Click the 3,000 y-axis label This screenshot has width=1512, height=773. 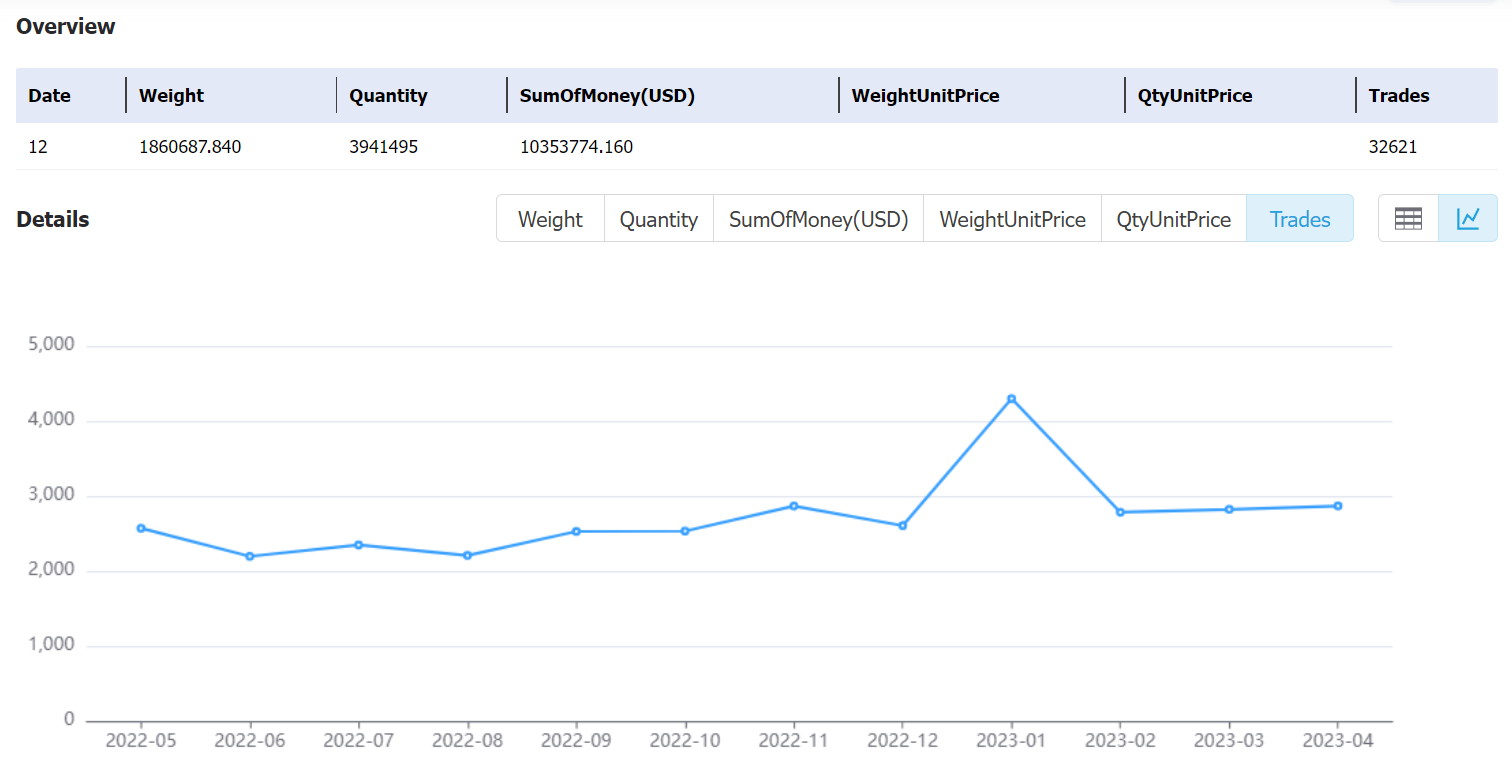pyautogui.click(x=53, y=495)
